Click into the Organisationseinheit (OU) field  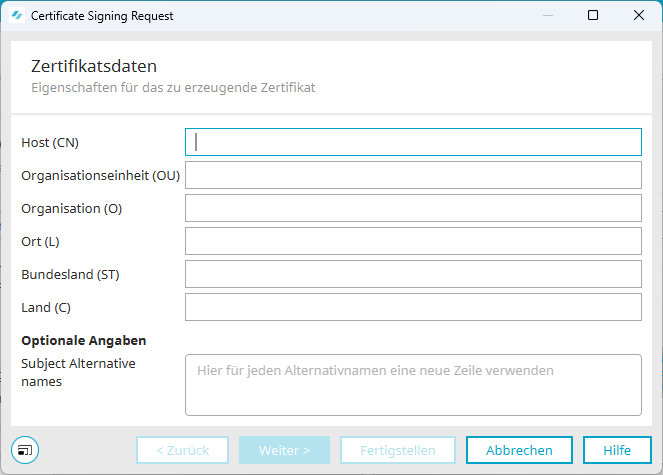coord(413,175)
